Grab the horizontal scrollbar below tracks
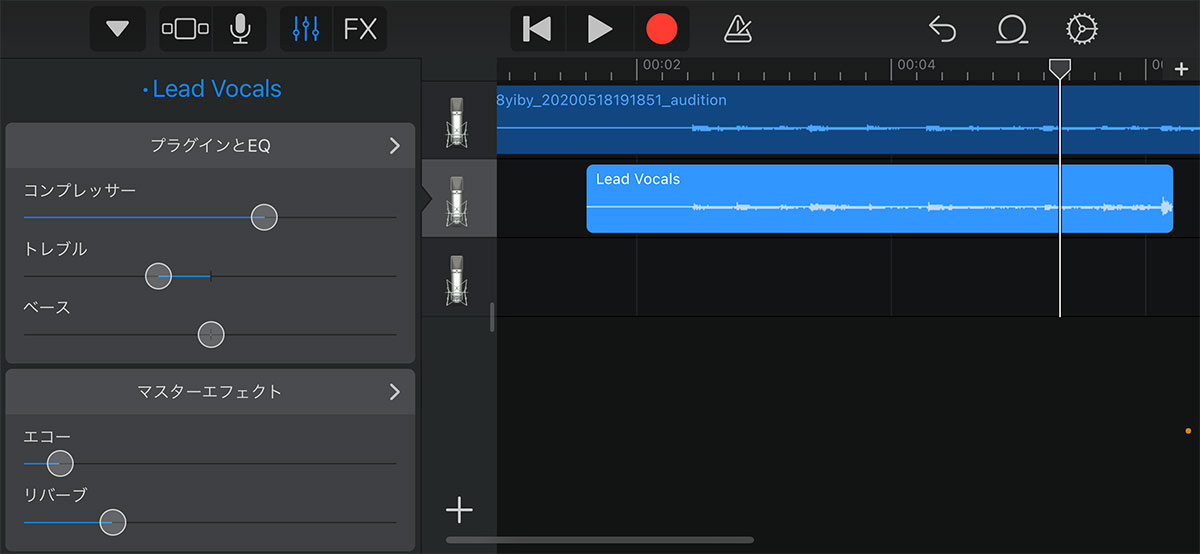1200x554 pixels. pyautogui.click(x=600, y=541)
